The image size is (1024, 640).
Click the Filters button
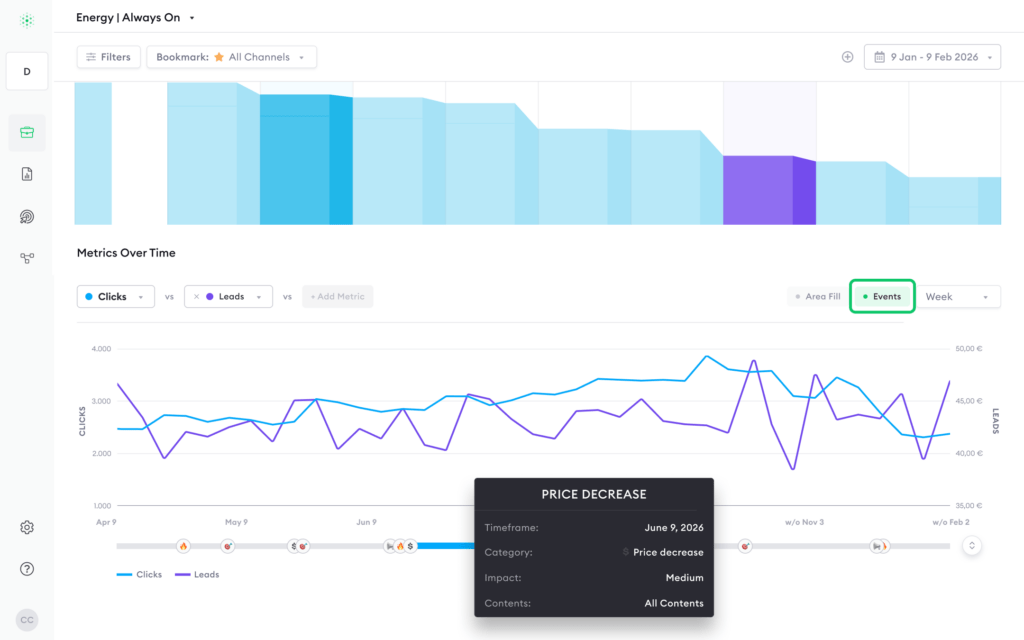(108, 57)
